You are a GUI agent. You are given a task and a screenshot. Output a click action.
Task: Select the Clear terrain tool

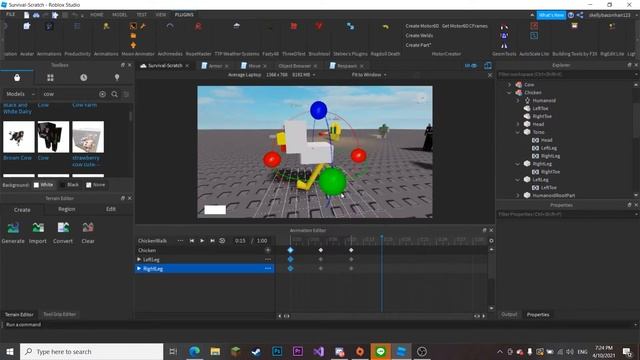pyautogui.click(x=88, y=233)
